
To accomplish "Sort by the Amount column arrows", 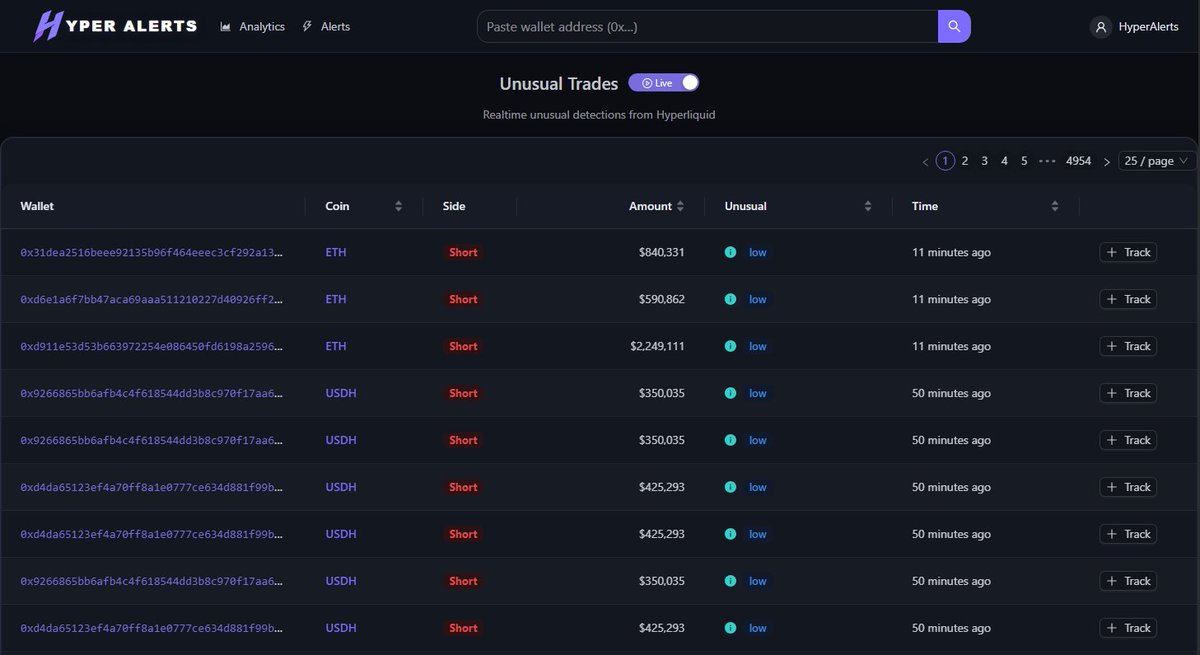I will tap(680, 206).
